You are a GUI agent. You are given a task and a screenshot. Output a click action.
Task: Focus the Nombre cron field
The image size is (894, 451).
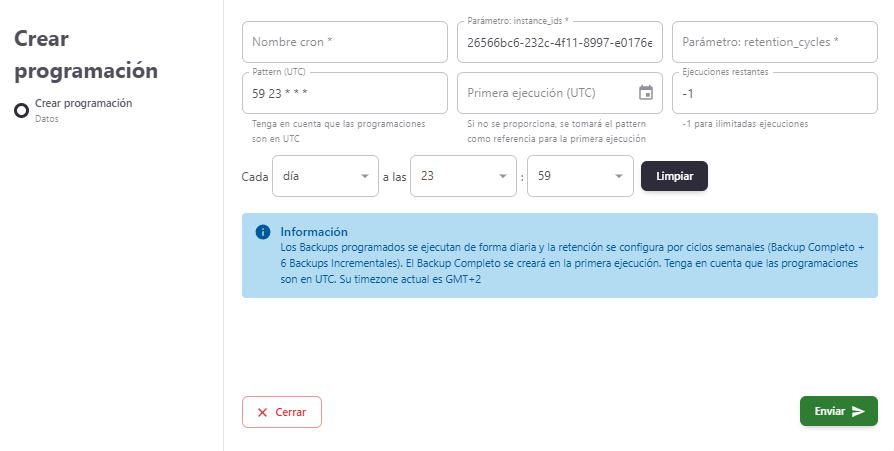pos(344,43)
